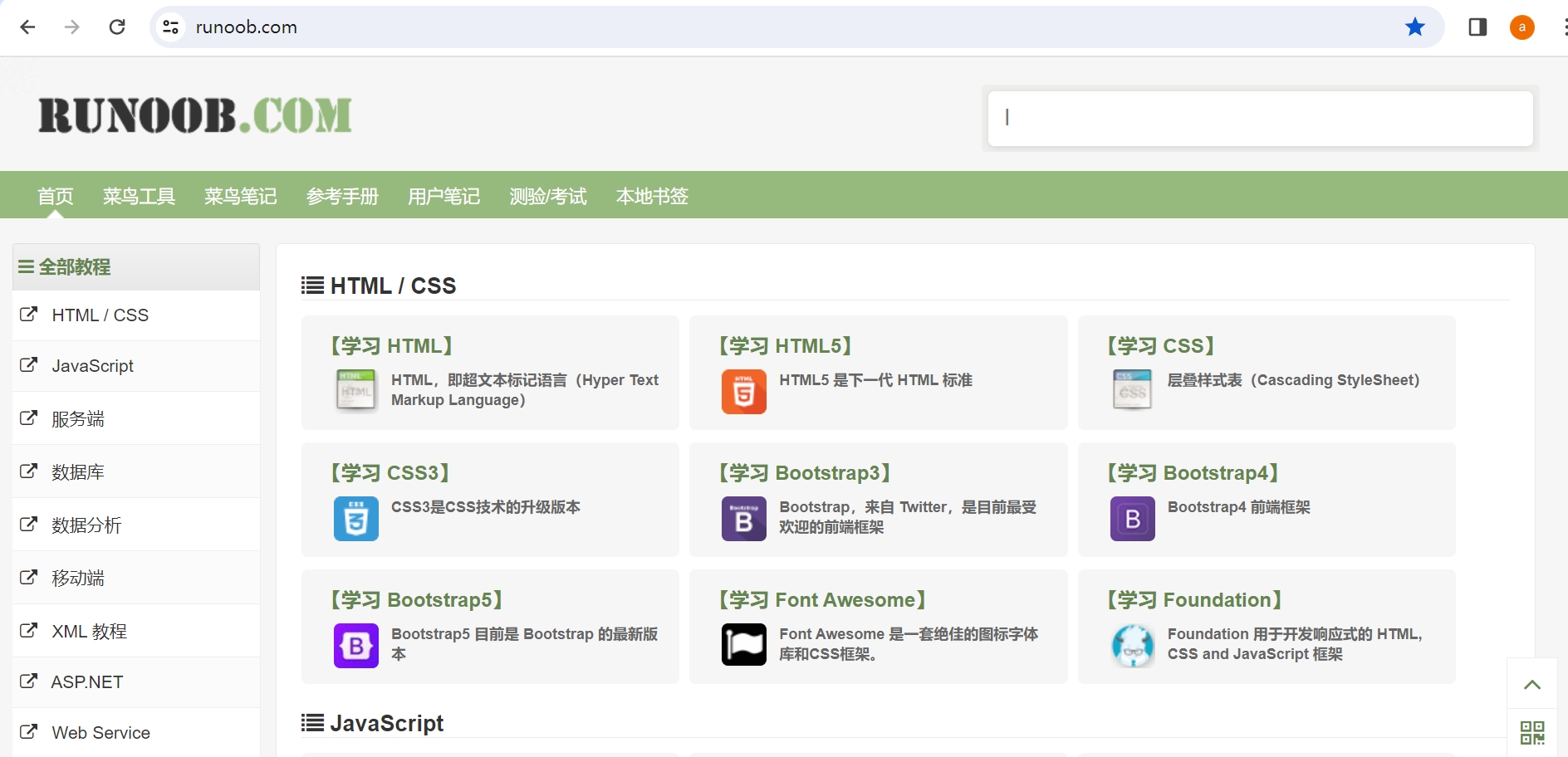Image resolution: width=1568 pixels, height=757 pixels.
Task: Click the 数据库 sidebar link
Action: tap(78, 472)
